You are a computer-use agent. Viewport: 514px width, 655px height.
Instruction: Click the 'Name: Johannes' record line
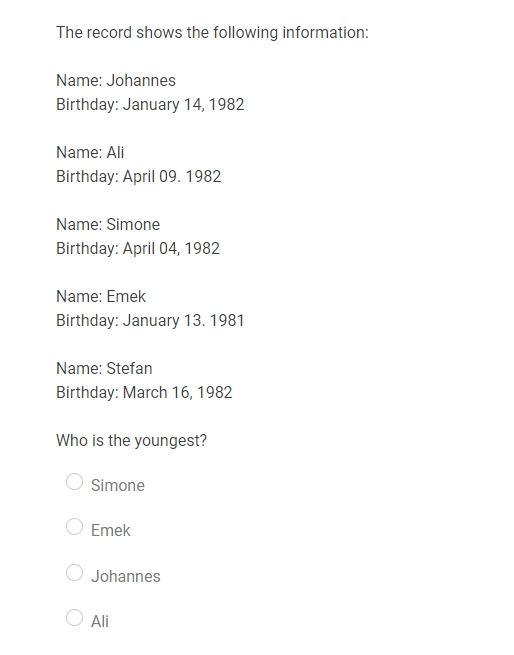coord(116,81)
